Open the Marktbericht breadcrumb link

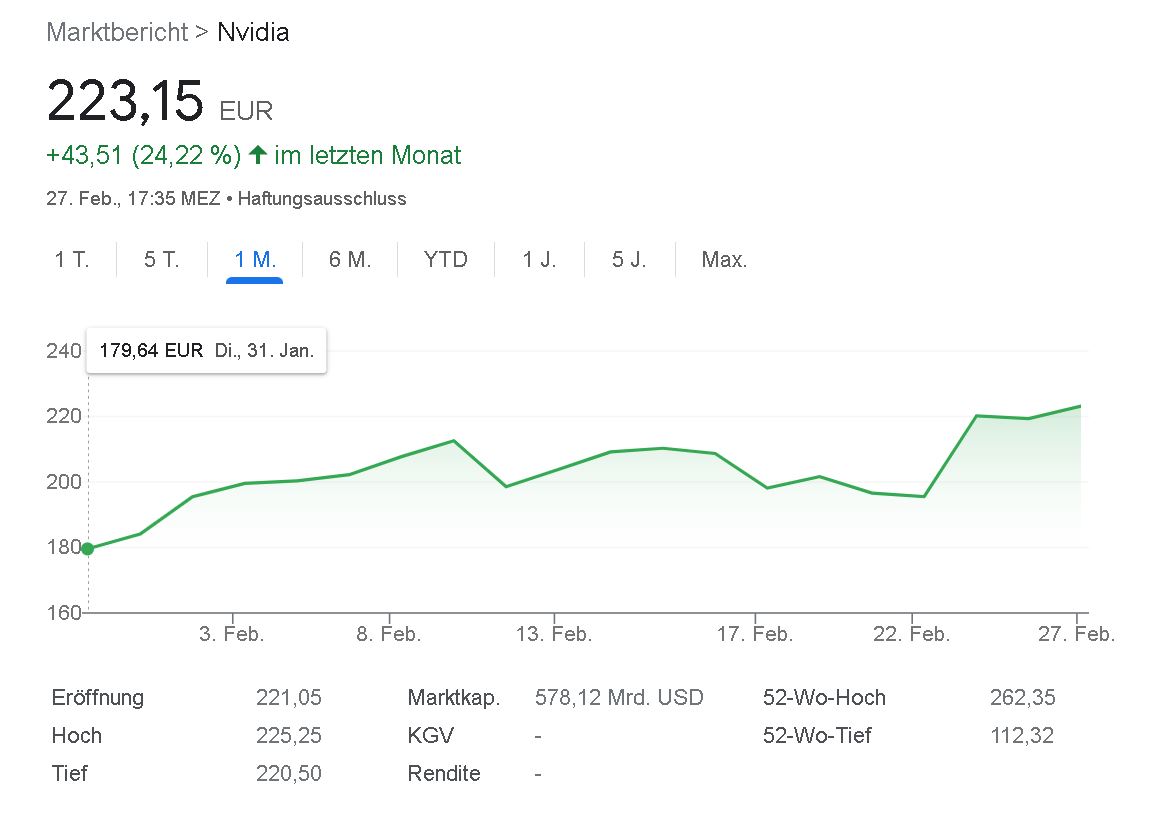[x=117, y=32]
